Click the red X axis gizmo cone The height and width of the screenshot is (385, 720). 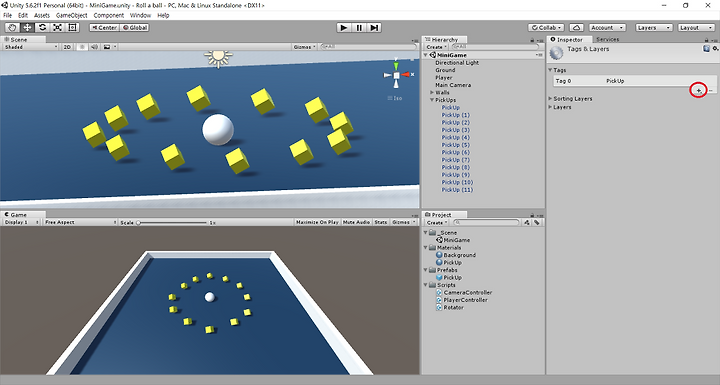pos(406,74)
